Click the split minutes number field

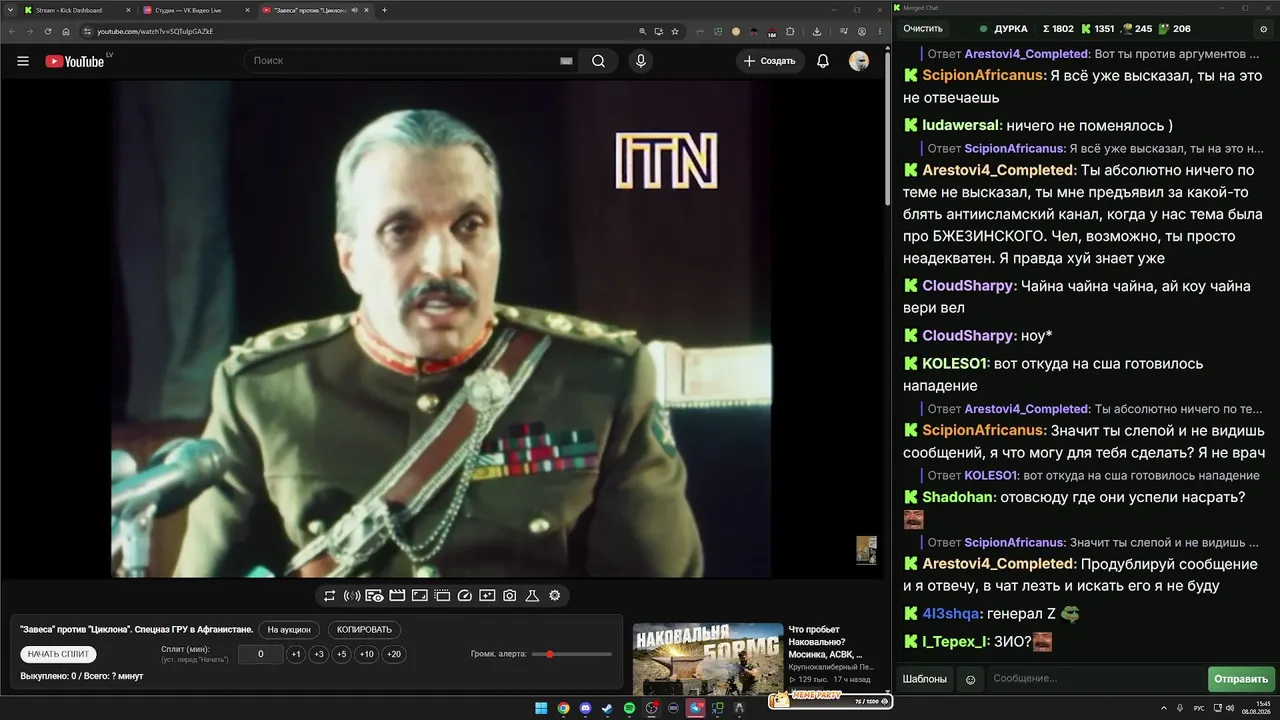click(x=261, y=654)
